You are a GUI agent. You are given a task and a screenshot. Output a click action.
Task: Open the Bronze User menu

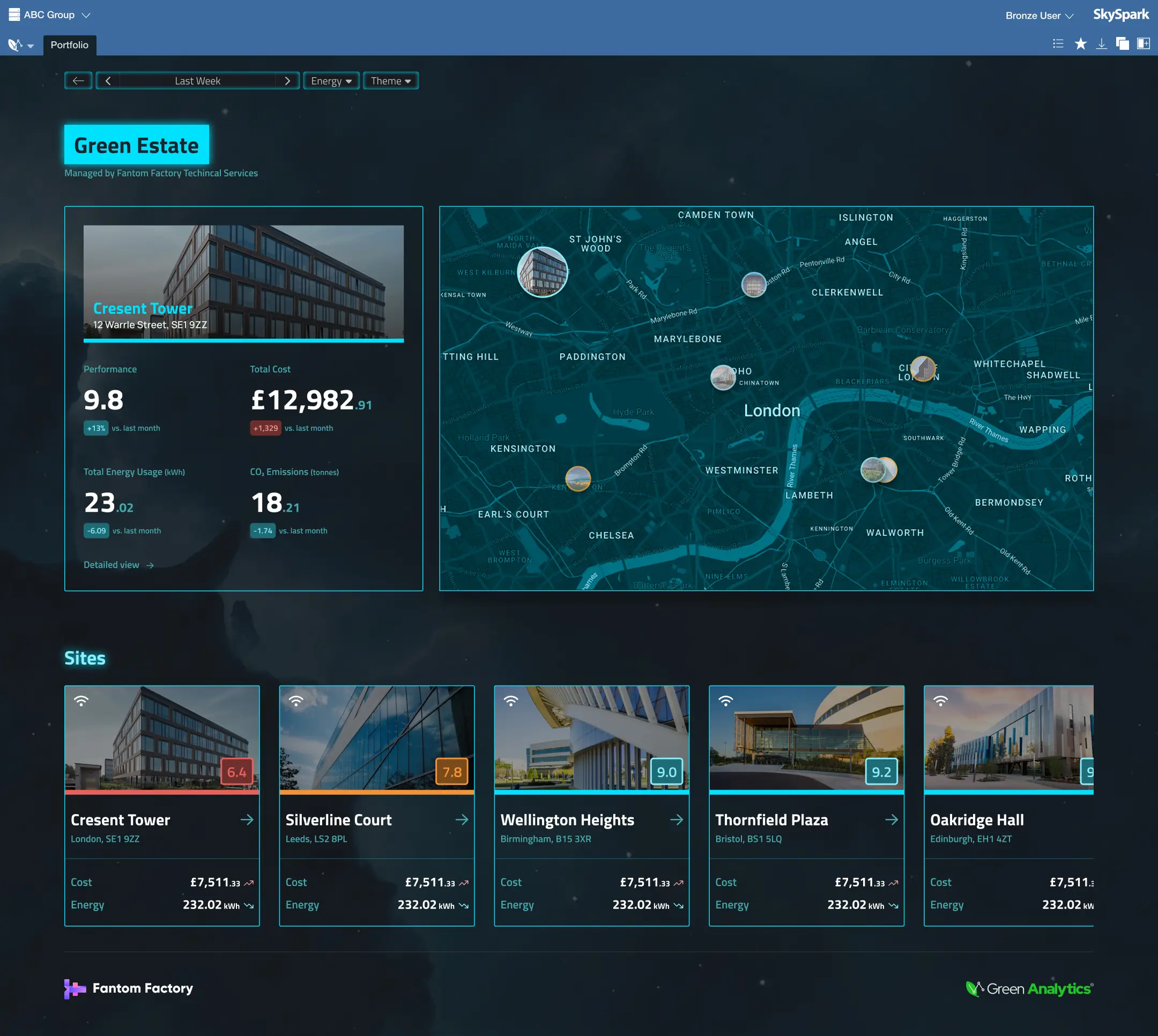(1038, 16)
